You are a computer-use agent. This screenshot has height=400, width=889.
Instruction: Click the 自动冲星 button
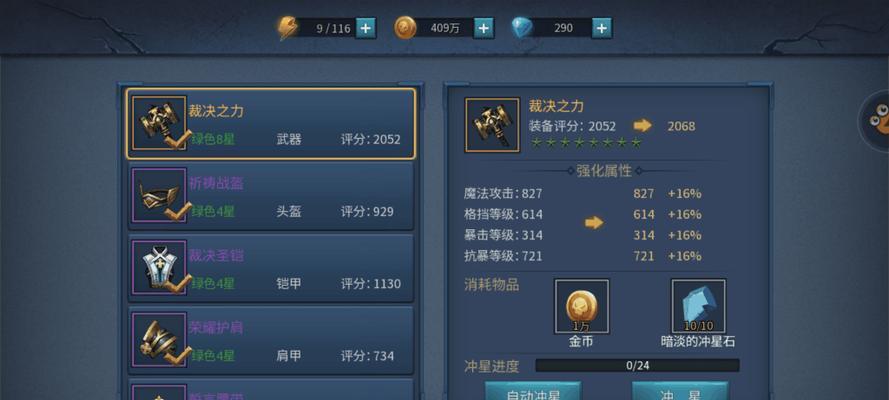click(533, 392)
